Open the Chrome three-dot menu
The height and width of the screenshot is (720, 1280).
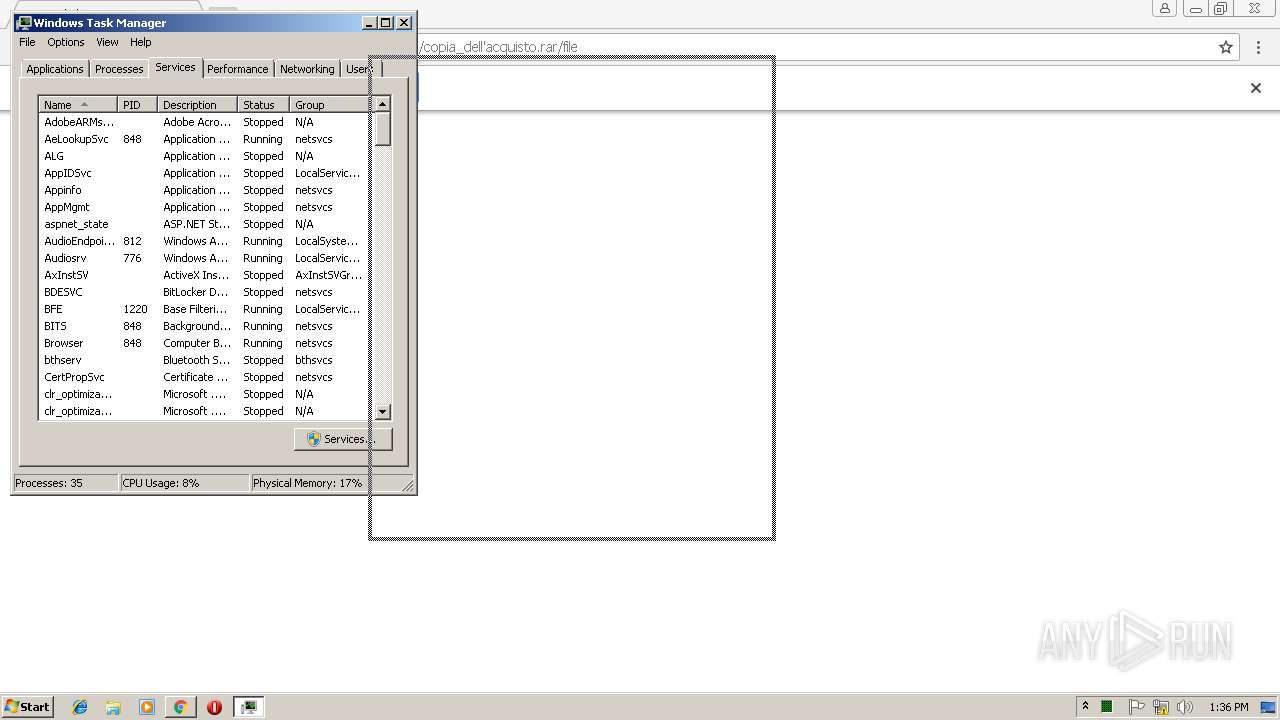[1258, 47]
